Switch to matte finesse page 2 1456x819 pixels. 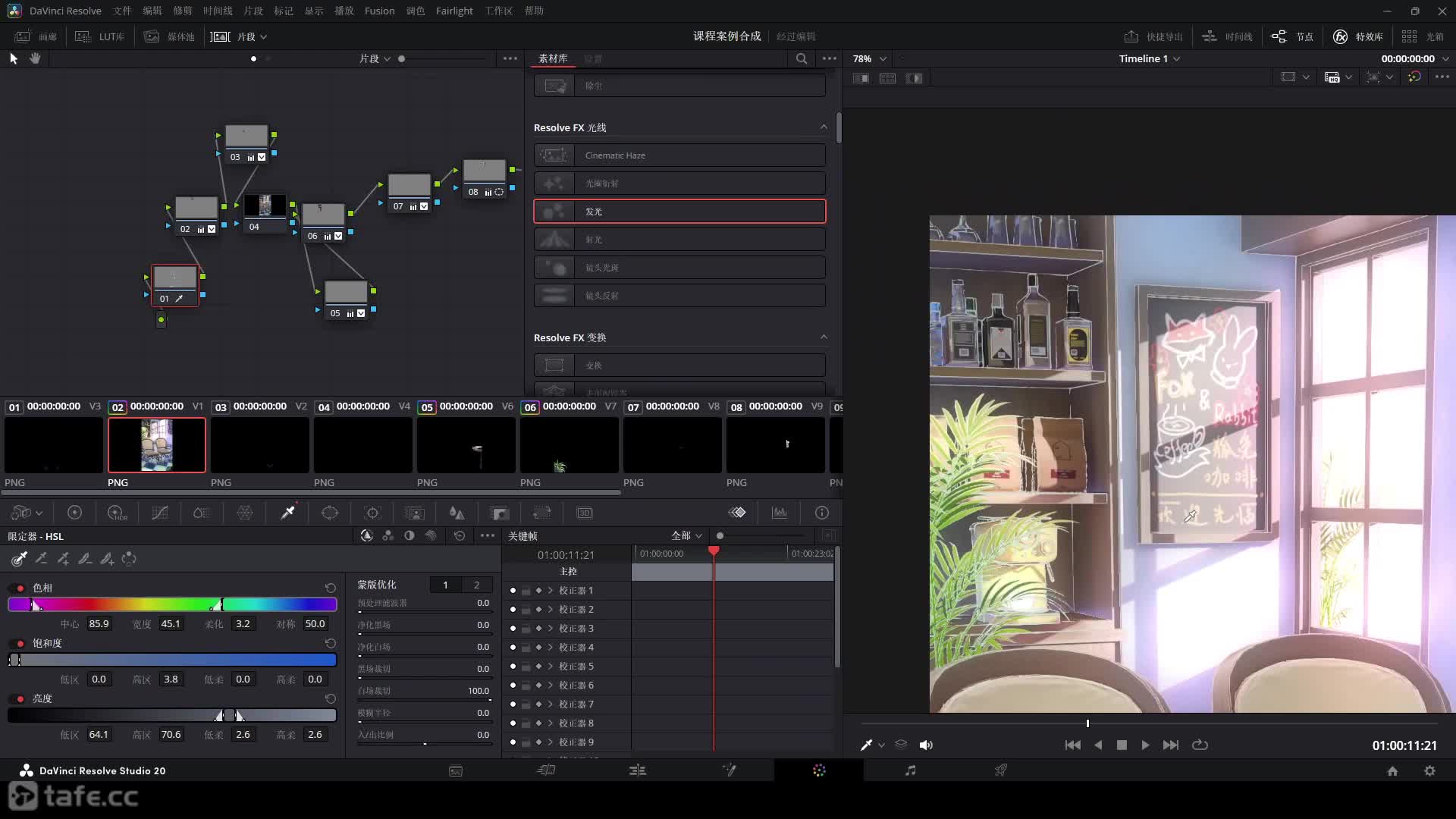476,585
